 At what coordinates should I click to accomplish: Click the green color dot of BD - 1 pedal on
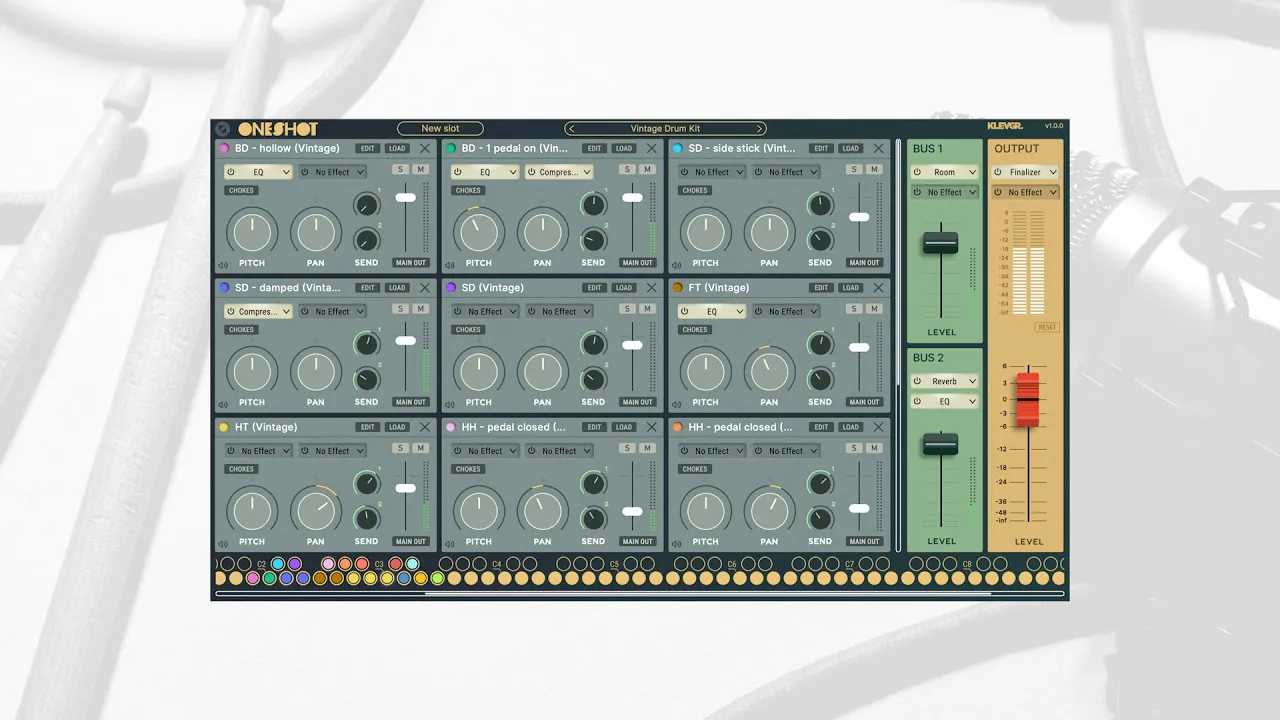click(x=451, y=148)
